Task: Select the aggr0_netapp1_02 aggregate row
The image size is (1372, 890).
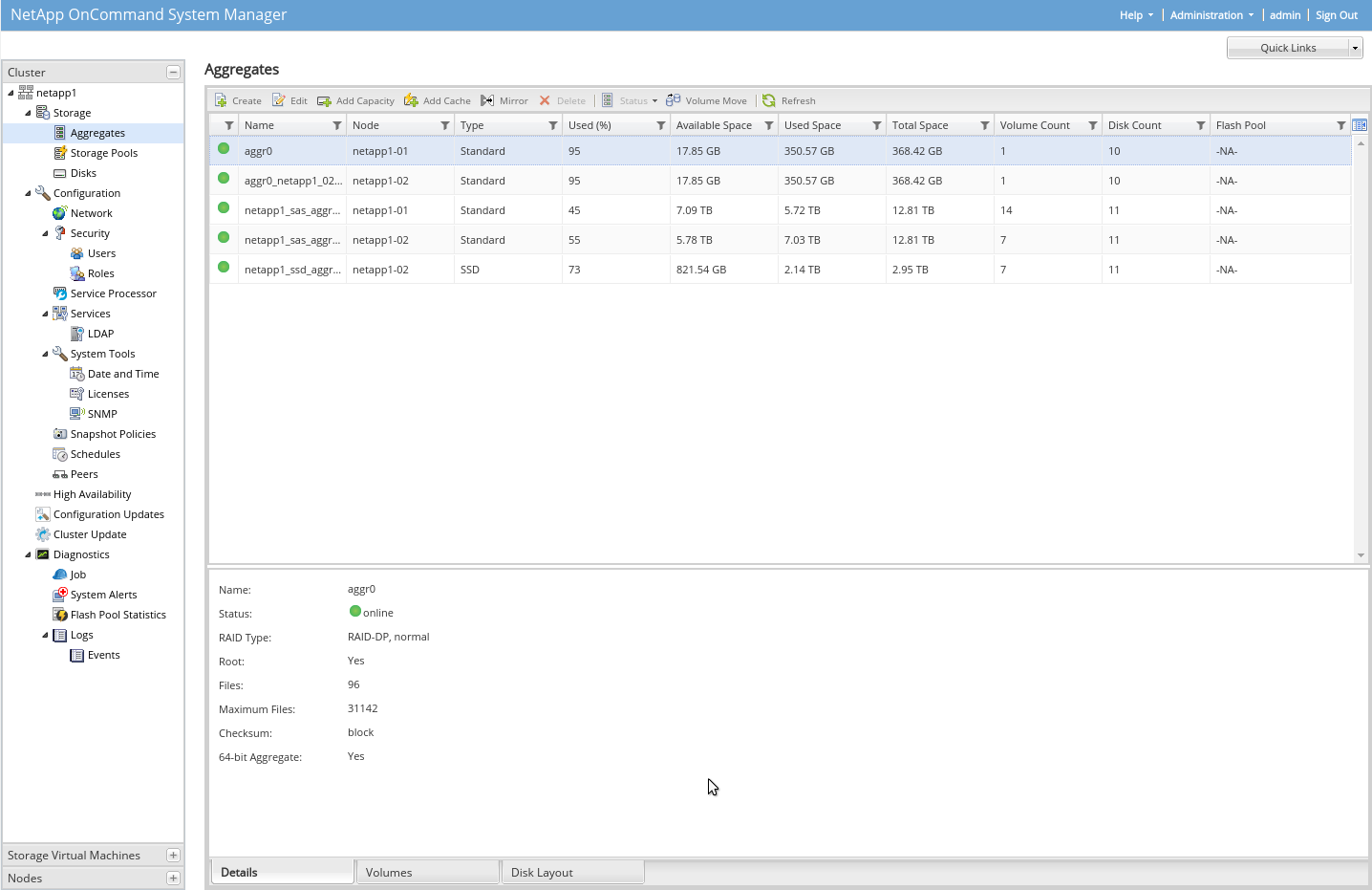Action: coord(780,181)
